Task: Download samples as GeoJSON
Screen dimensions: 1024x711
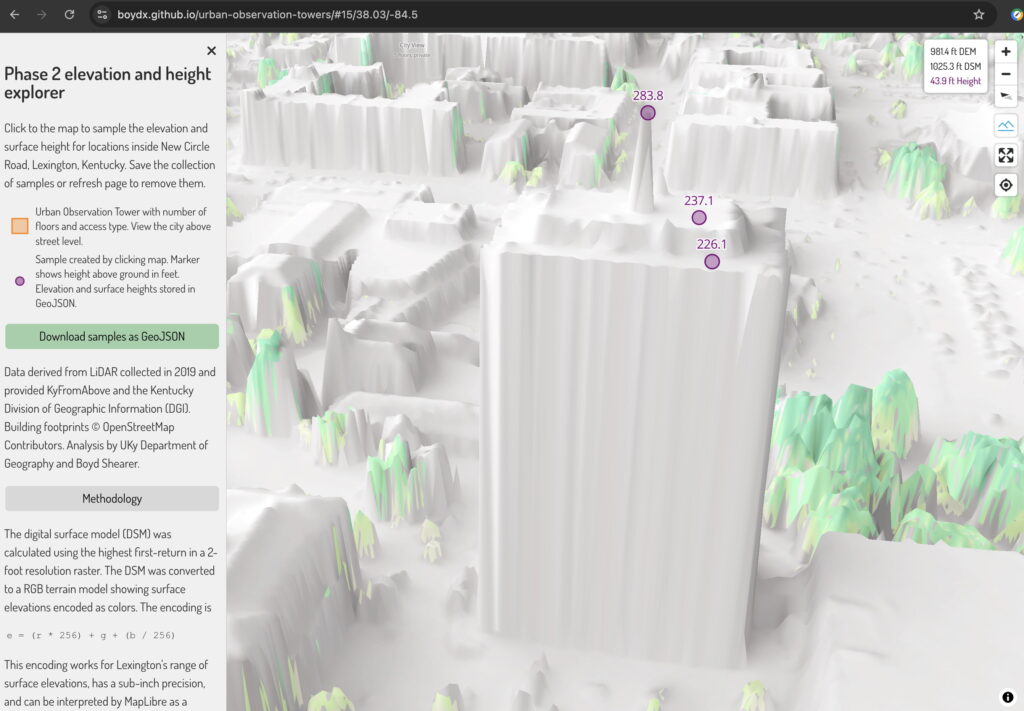Action: [112, 336]
